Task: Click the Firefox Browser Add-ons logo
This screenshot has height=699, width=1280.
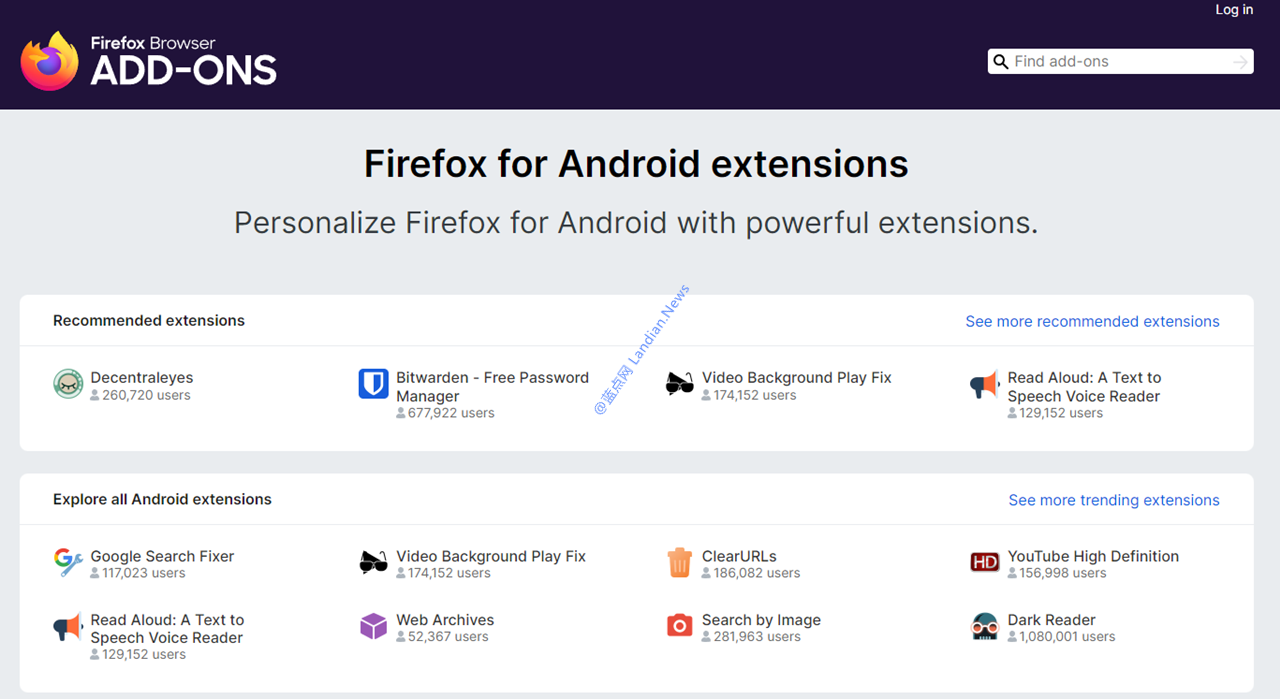Action: [148, 60]
